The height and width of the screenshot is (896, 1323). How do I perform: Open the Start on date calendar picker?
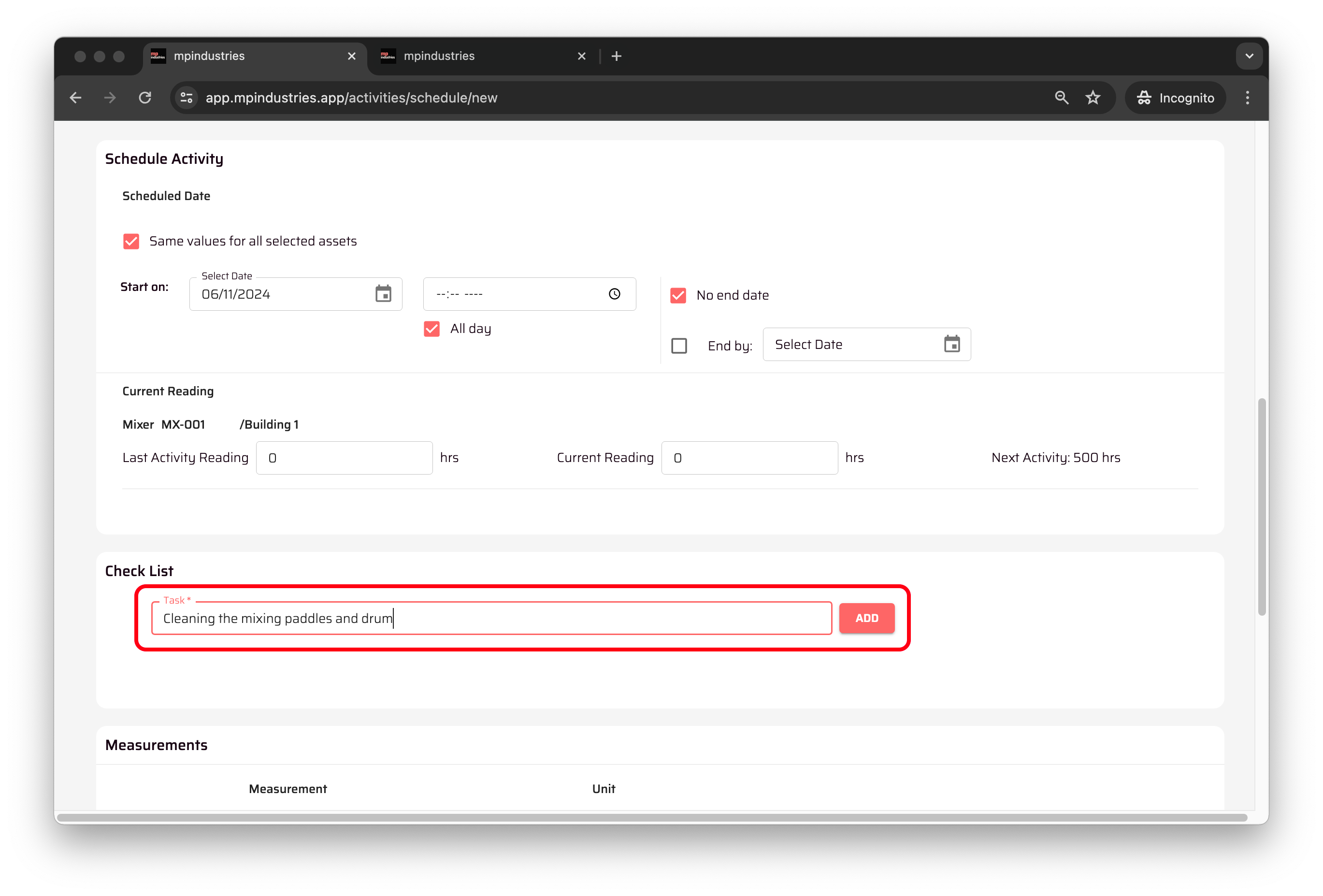click(x=383, y=294)
